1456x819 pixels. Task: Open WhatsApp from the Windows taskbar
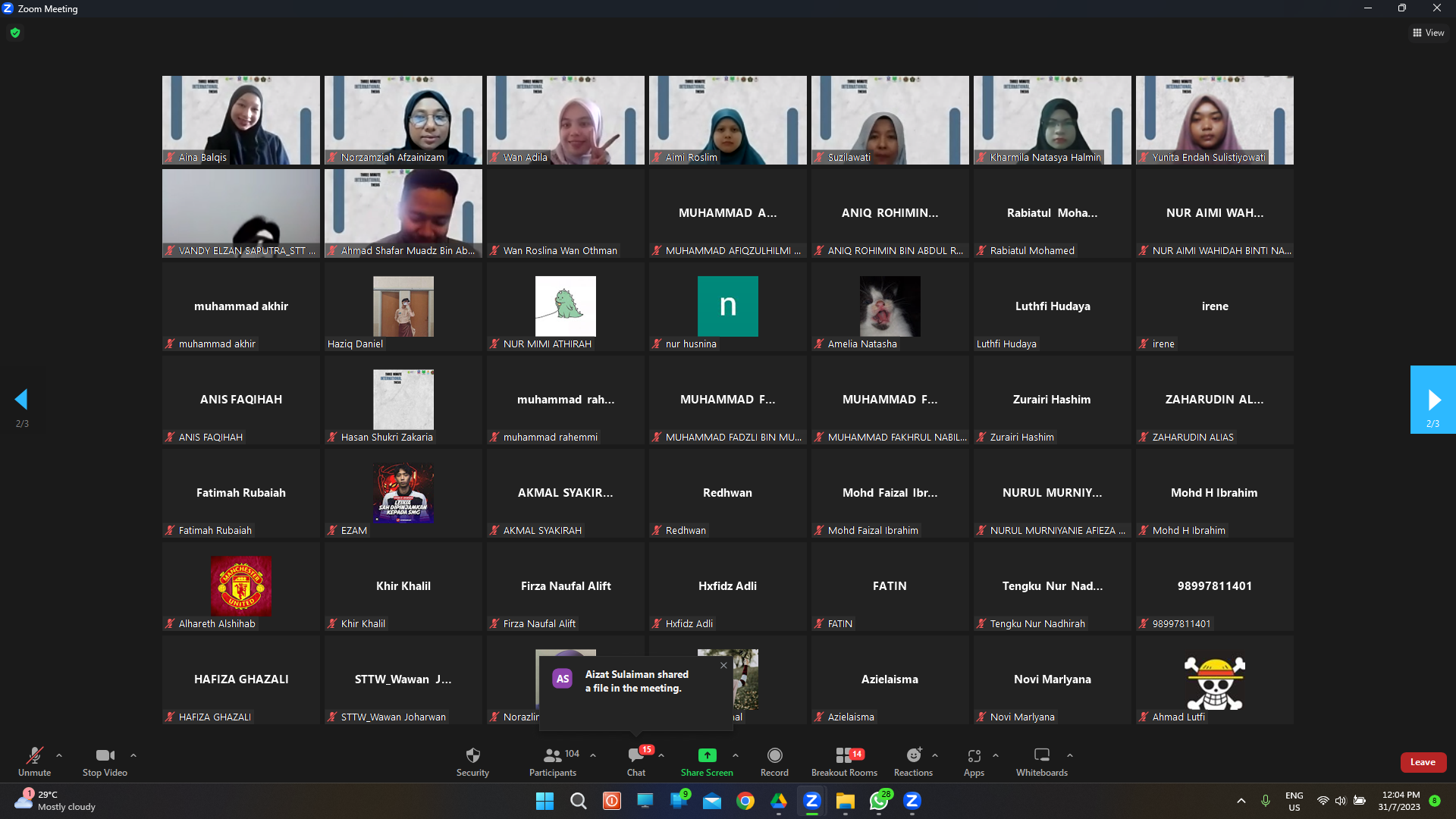879,801
